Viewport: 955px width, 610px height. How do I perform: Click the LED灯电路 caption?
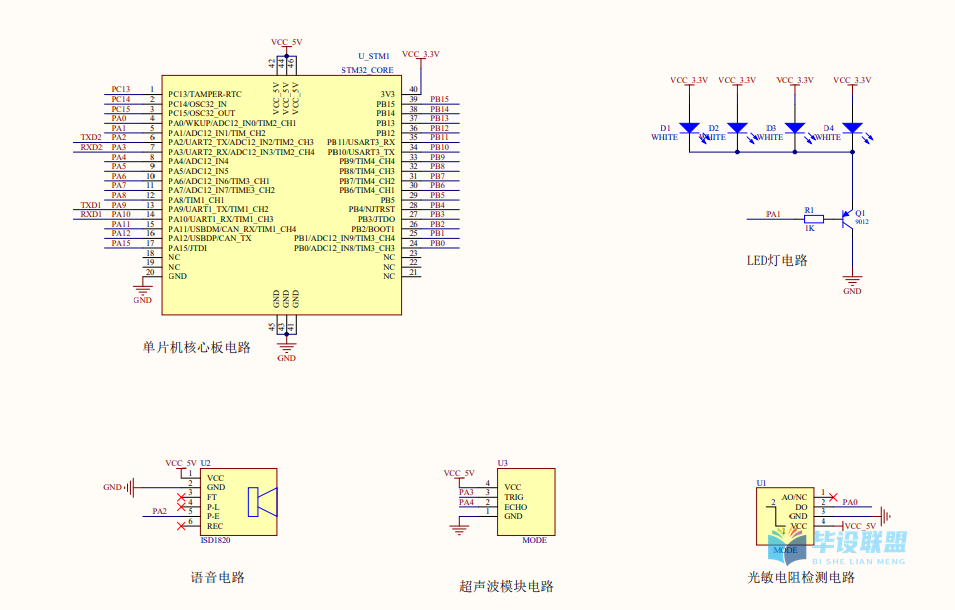pyautogui.click(x=777, y=261)
